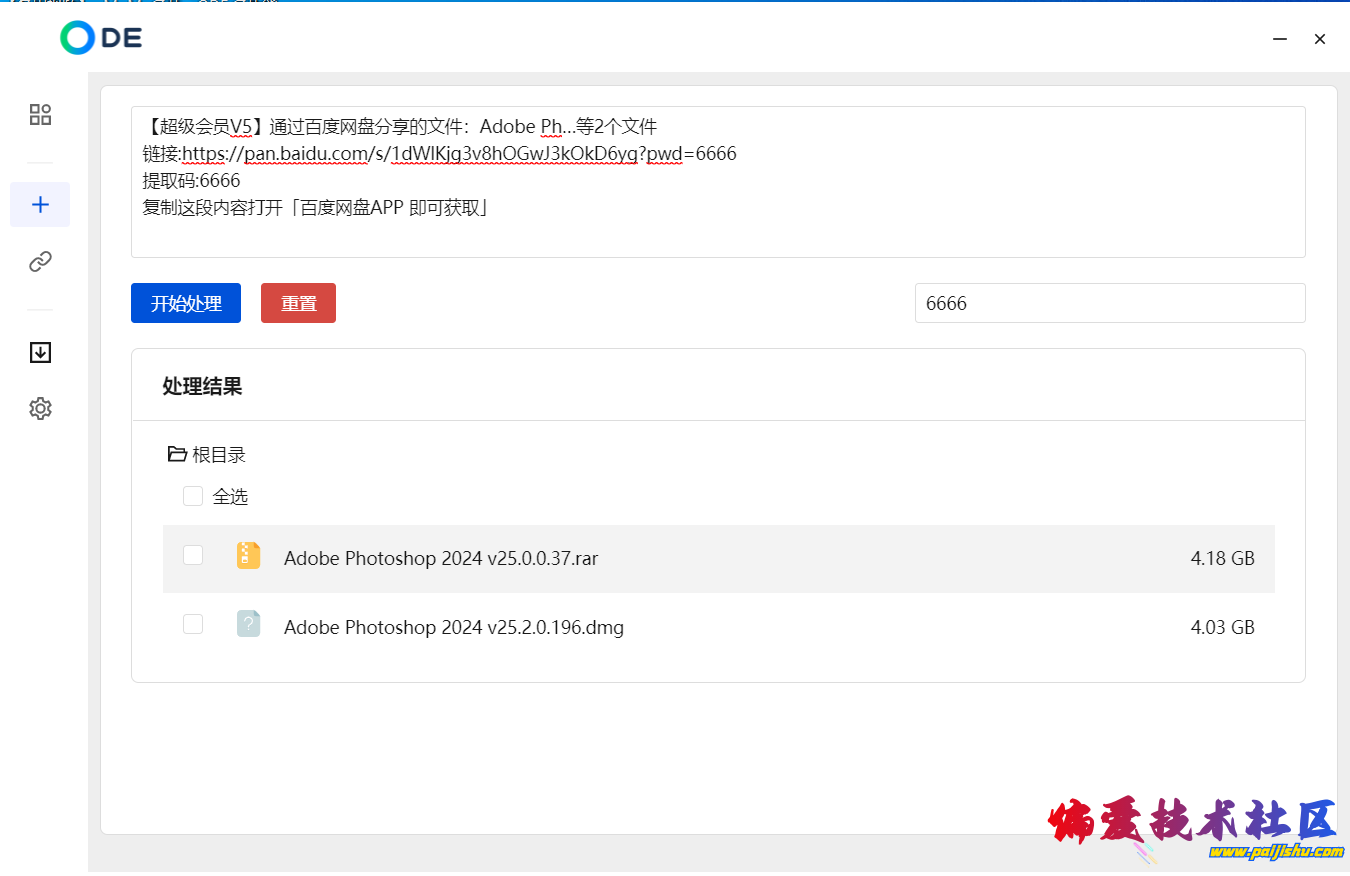The image size is (1350, 876).
Task: Click the rar archive file icon
Action: [x=248, y=556]
